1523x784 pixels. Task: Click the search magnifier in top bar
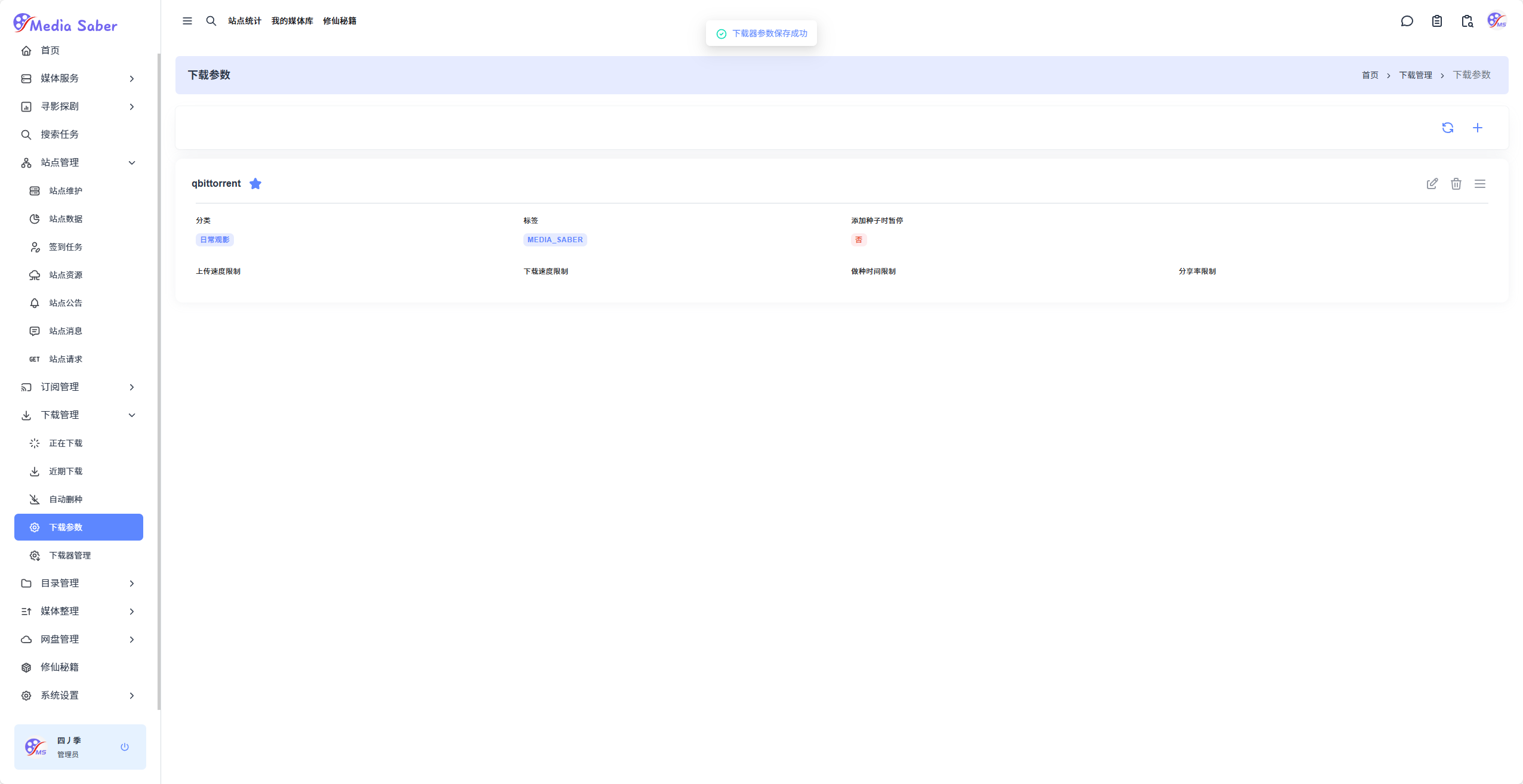[x=211, y=21]
